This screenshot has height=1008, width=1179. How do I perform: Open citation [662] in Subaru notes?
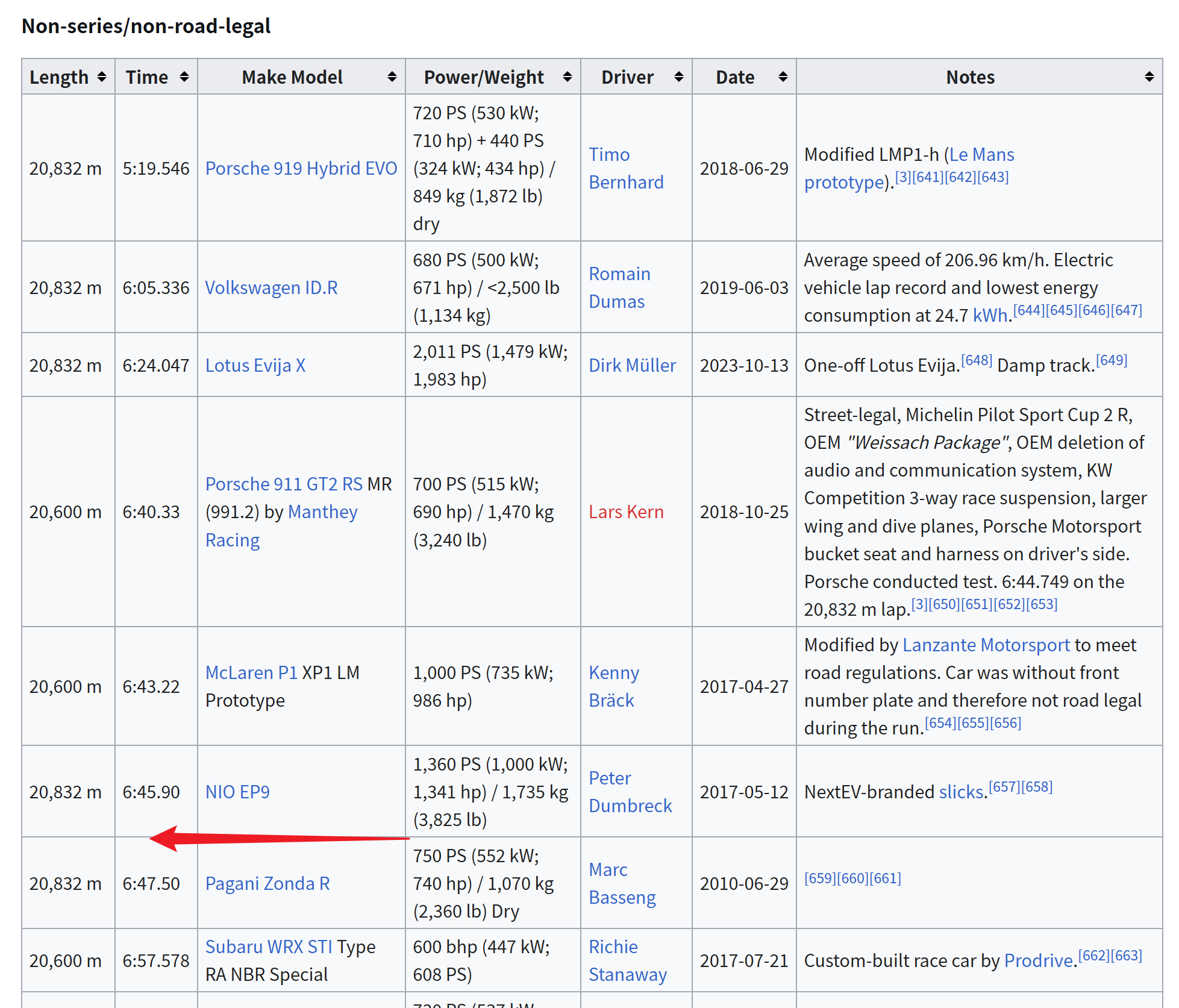point(1094,956)
